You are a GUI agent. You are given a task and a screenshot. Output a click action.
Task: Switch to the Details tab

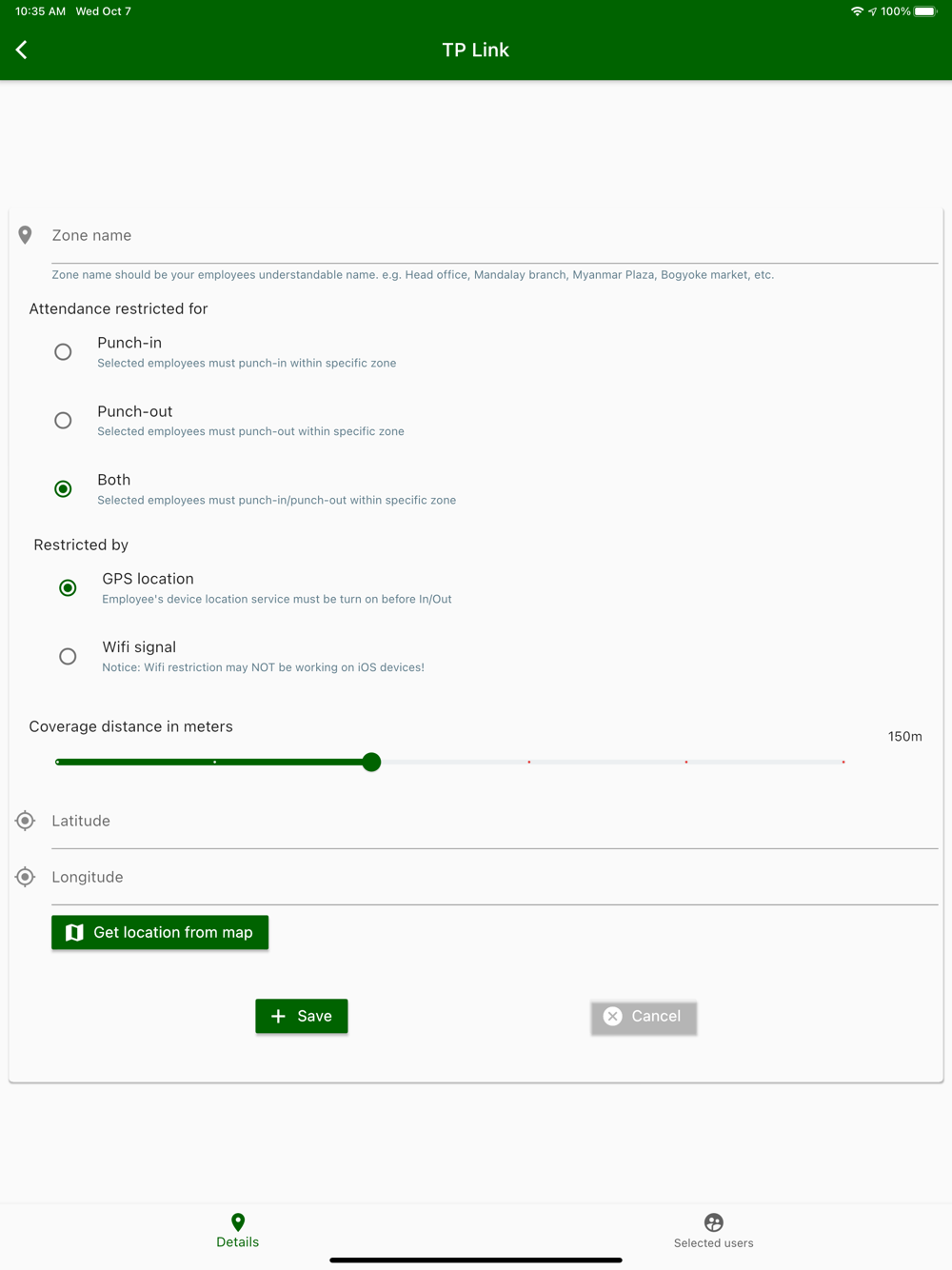coord(238,1230)
